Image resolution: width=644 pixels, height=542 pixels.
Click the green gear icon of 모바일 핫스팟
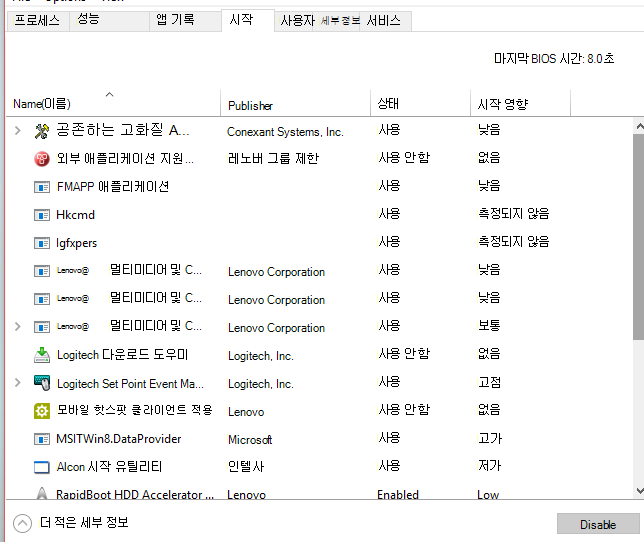coord(41,411)
